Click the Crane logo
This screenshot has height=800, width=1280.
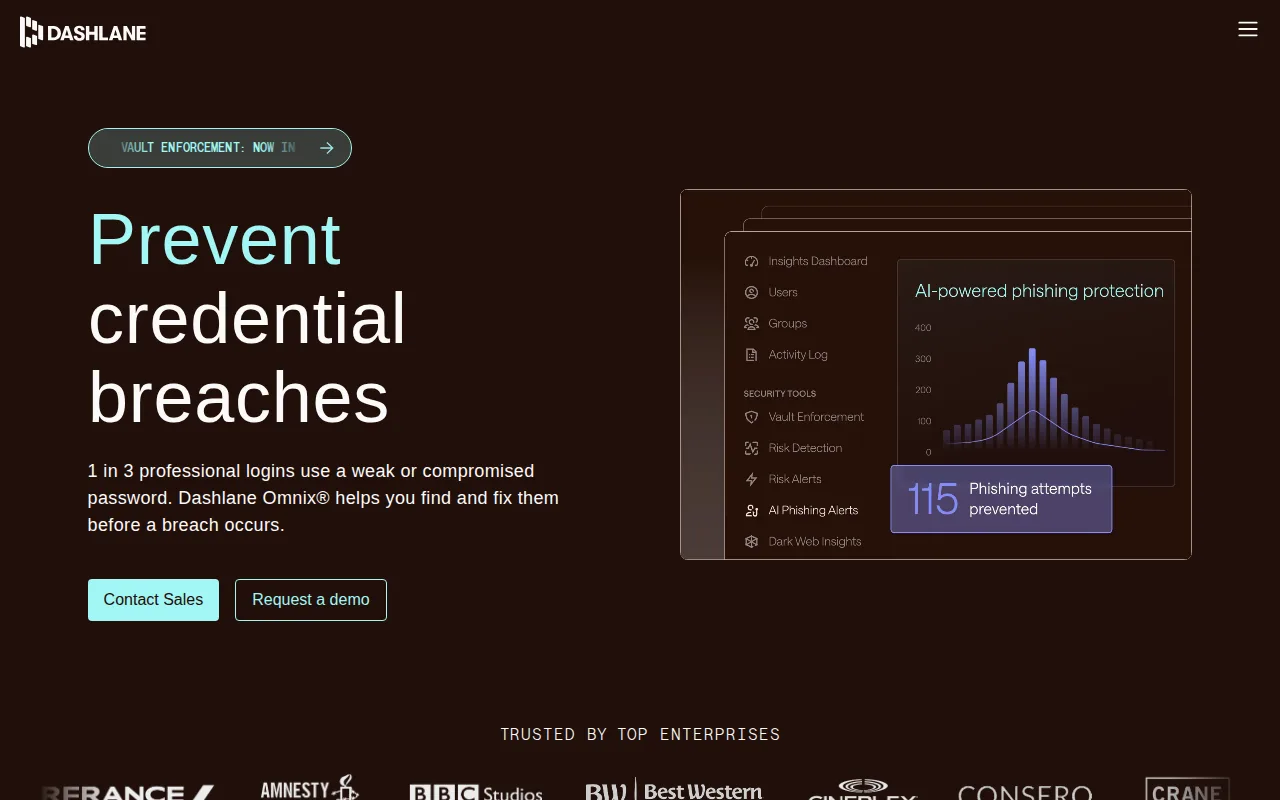[1187, 789]
